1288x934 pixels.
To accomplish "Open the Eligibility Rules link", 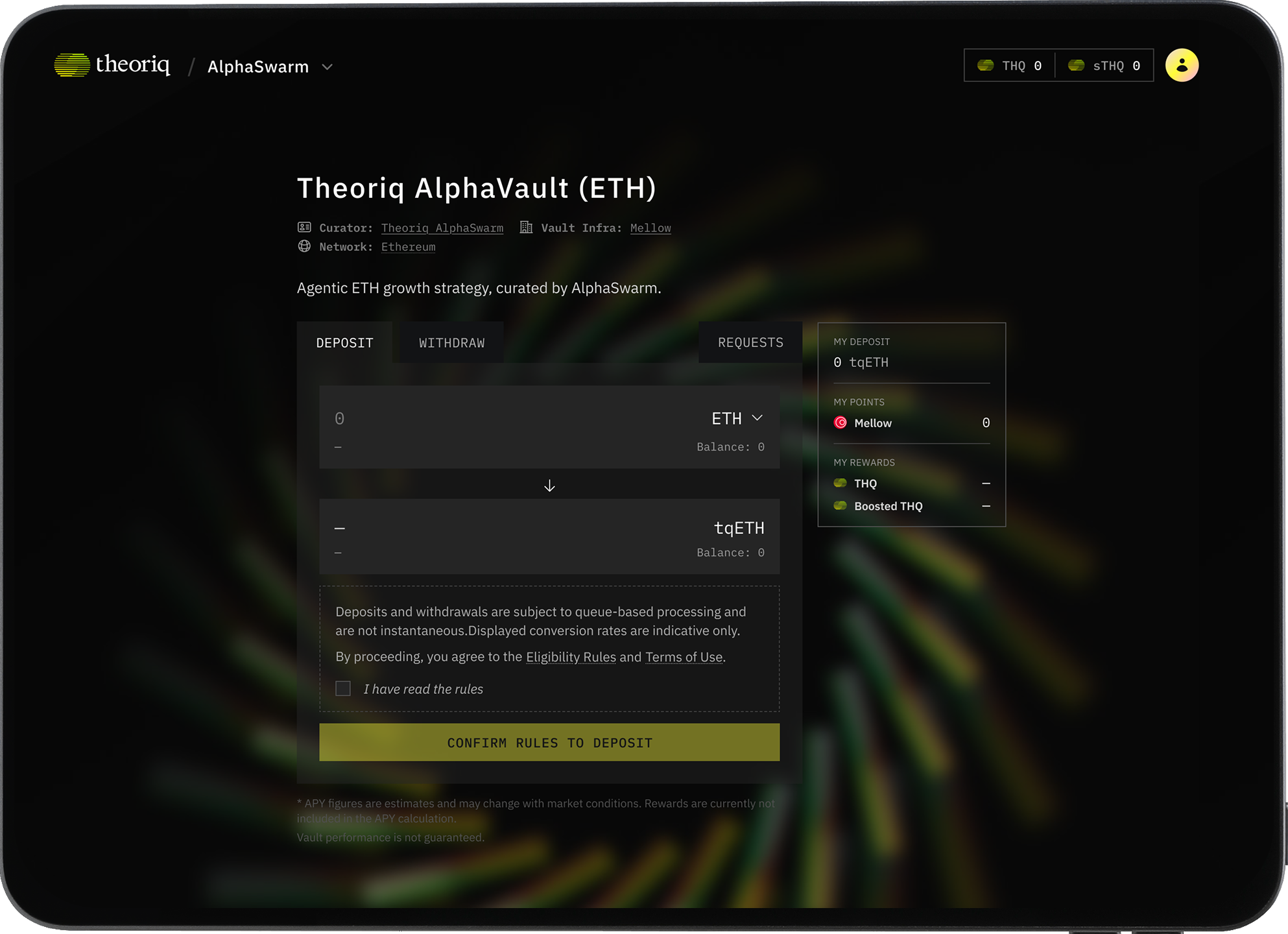I will pos(571,657).
